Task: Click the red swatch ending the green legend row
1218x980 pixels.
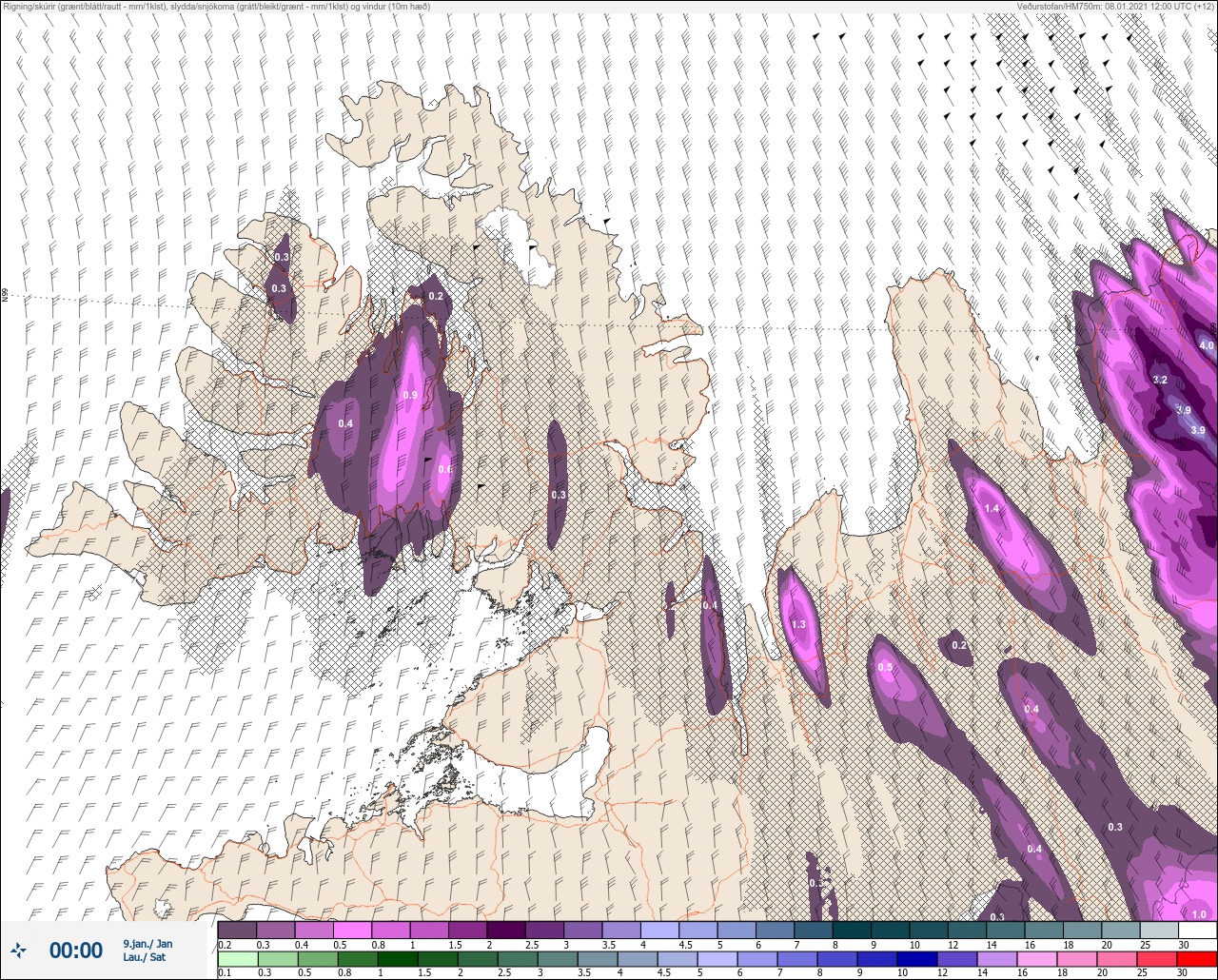Action: (x=1197, y=958)
